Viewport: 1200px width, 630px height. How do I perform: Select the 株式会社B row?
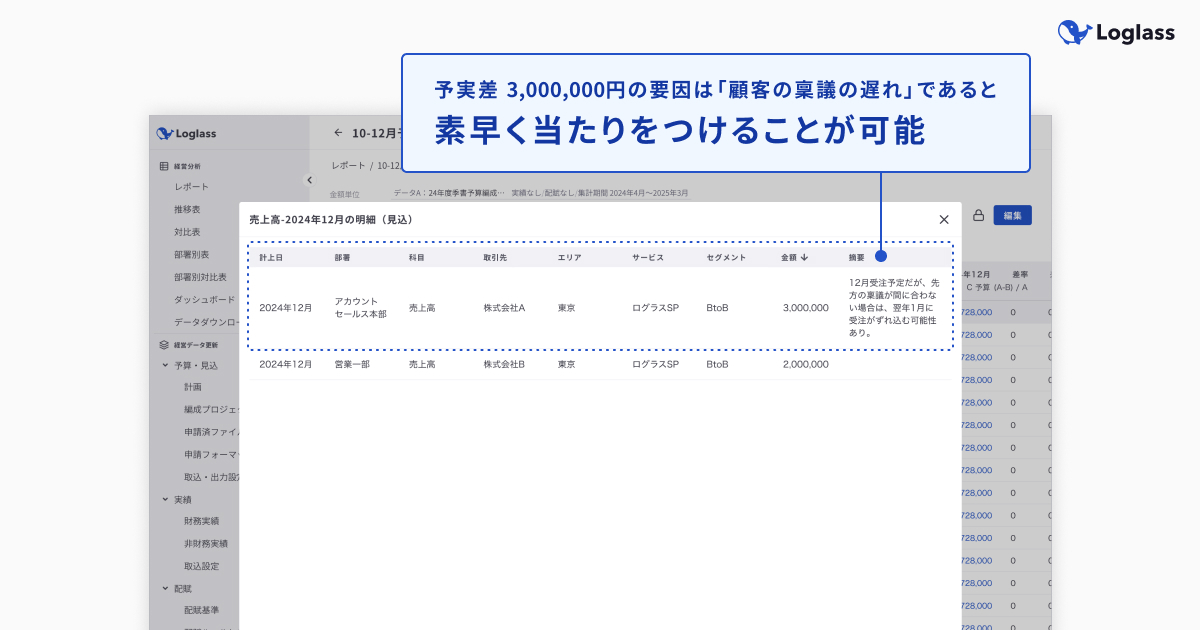tap(600, 365)
